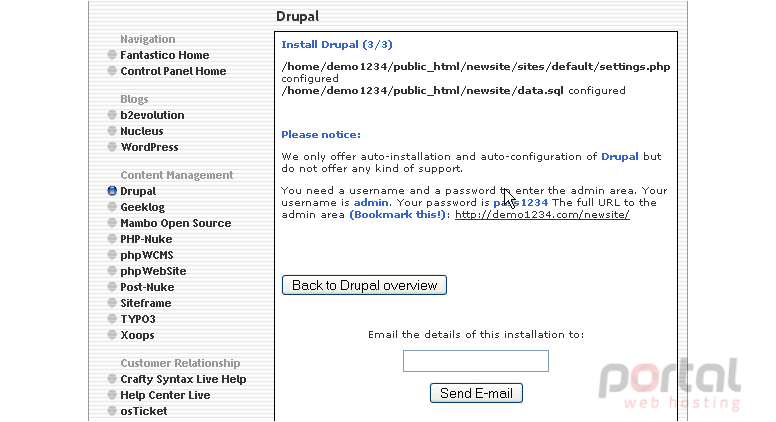The width and height of the screenshot is (776, 422).
Task: Click bullet icon beside Crafty Syntax Live Help
Action: (x=112, y=379)
